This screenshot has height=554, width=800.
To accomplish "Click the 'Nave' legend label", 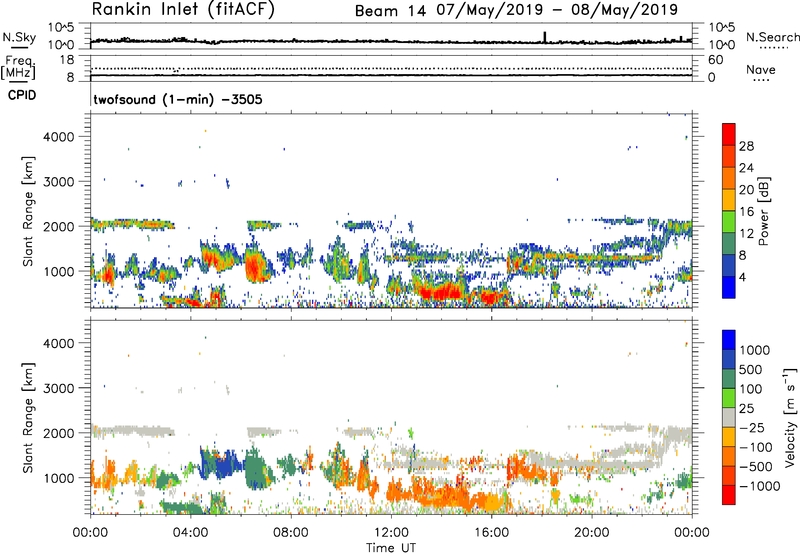I will (x=761, y=70).
